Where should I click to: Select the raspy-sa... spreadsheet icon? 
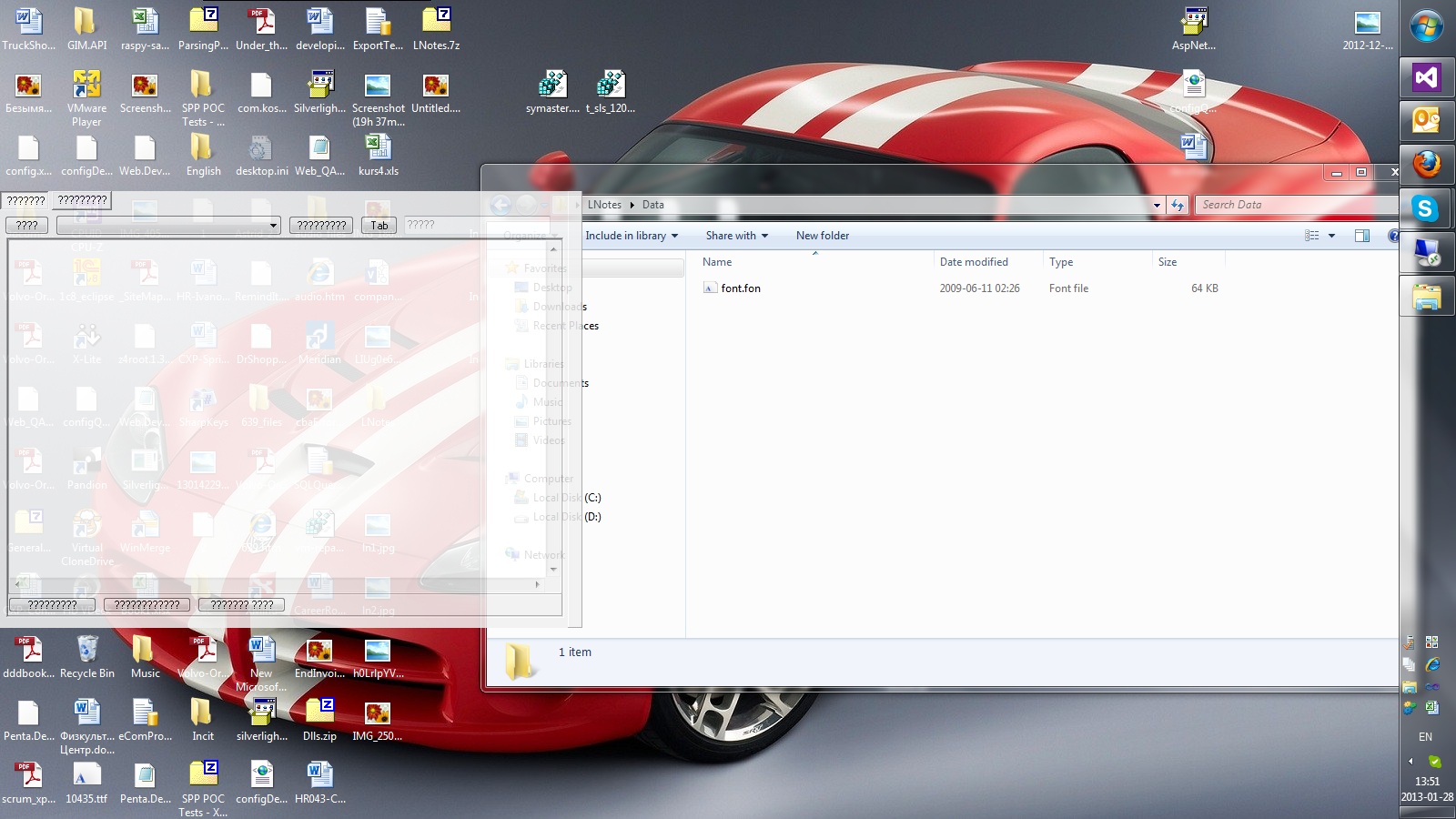(145, 28)
